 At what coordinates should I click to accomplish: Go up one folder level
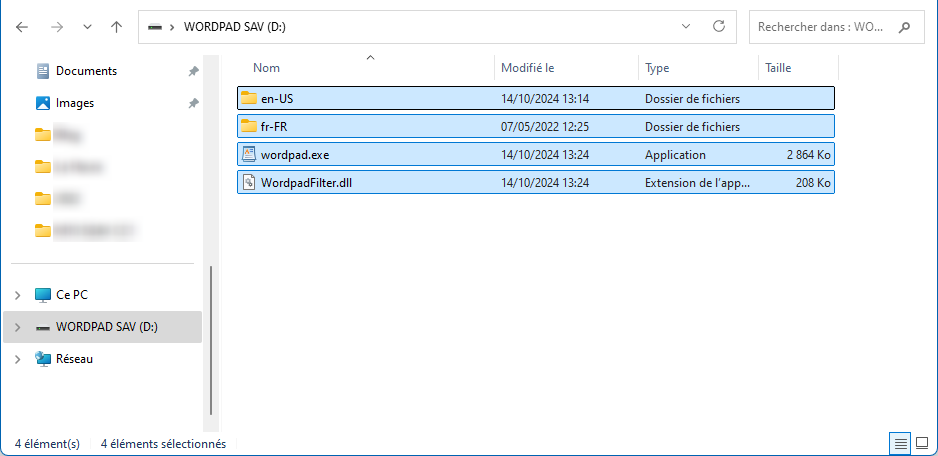coord(117,27)
